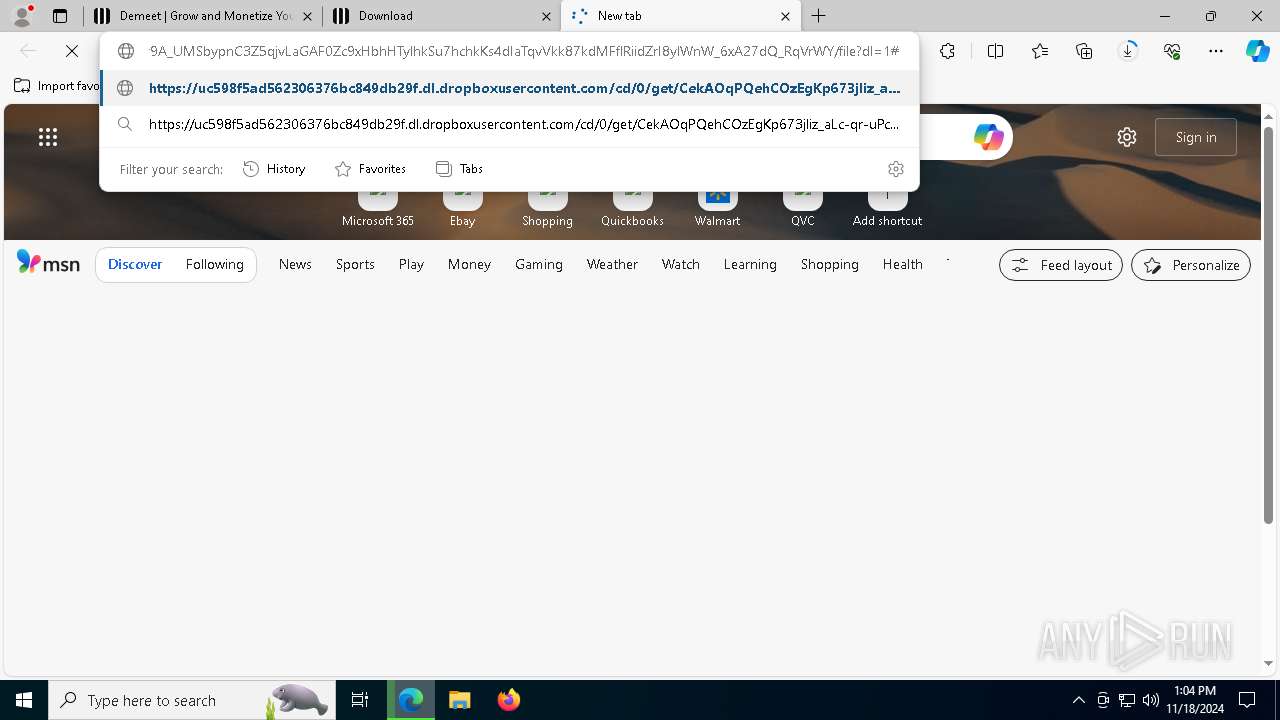Open the browser profile icon
The width and height of the screenshot is (1280, 720).
(x=21, y=16)
